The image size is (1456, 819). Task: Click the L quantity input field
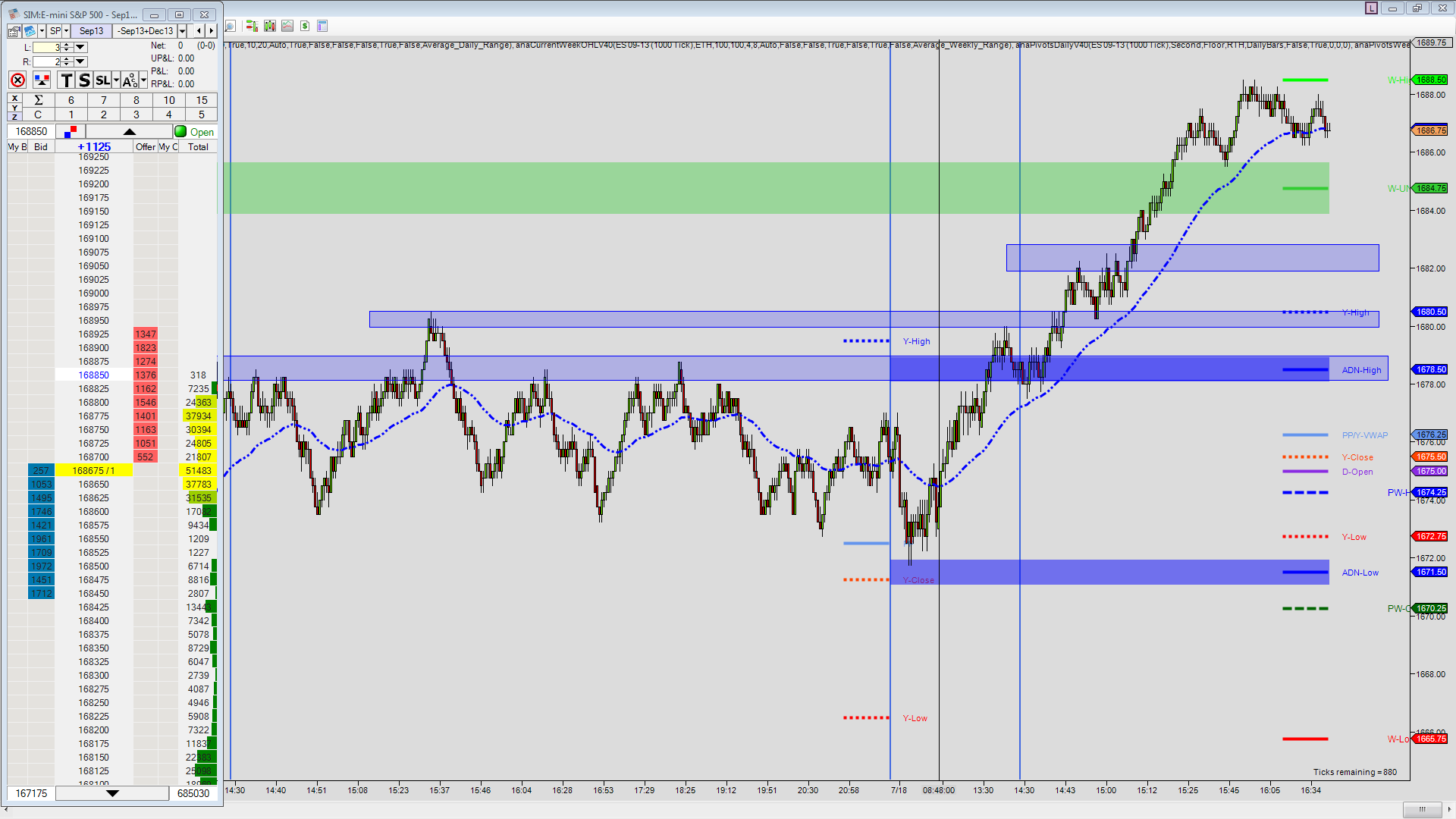click(x=46, y=47)
